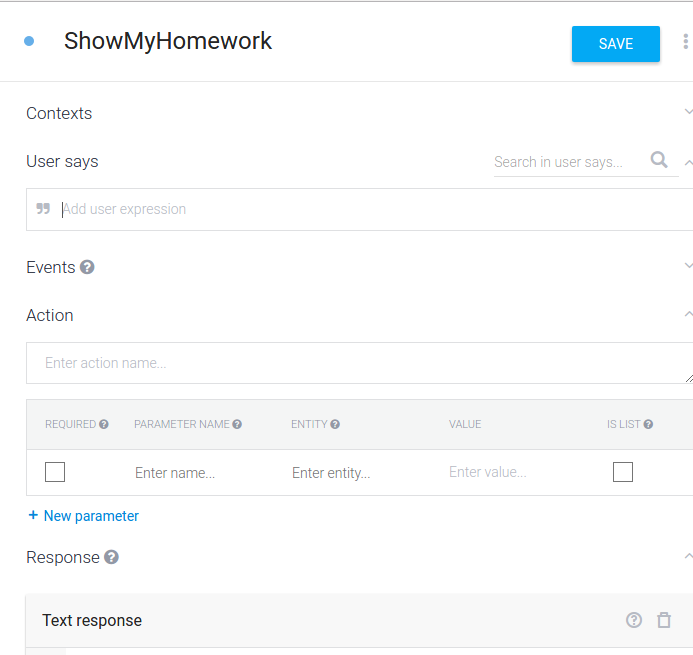The width and height of the screenshot is (693, 655).
Task: Tick the Required parameter checkbox
Action: click(55, 472)
